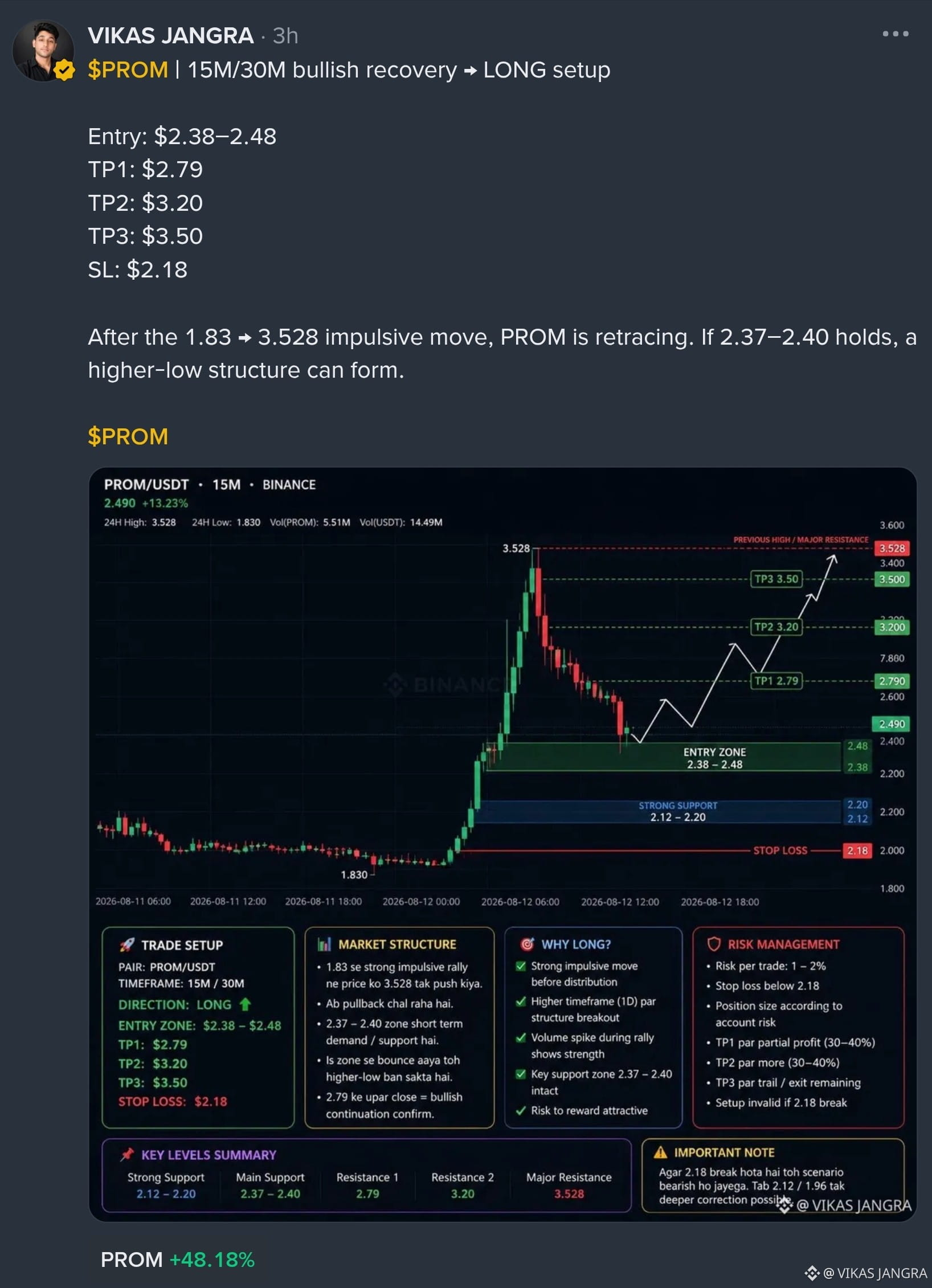
Task: Click 'Main Support 2.37 – 2.40' in Key Levels Summary
Action: click(270, 1185)
